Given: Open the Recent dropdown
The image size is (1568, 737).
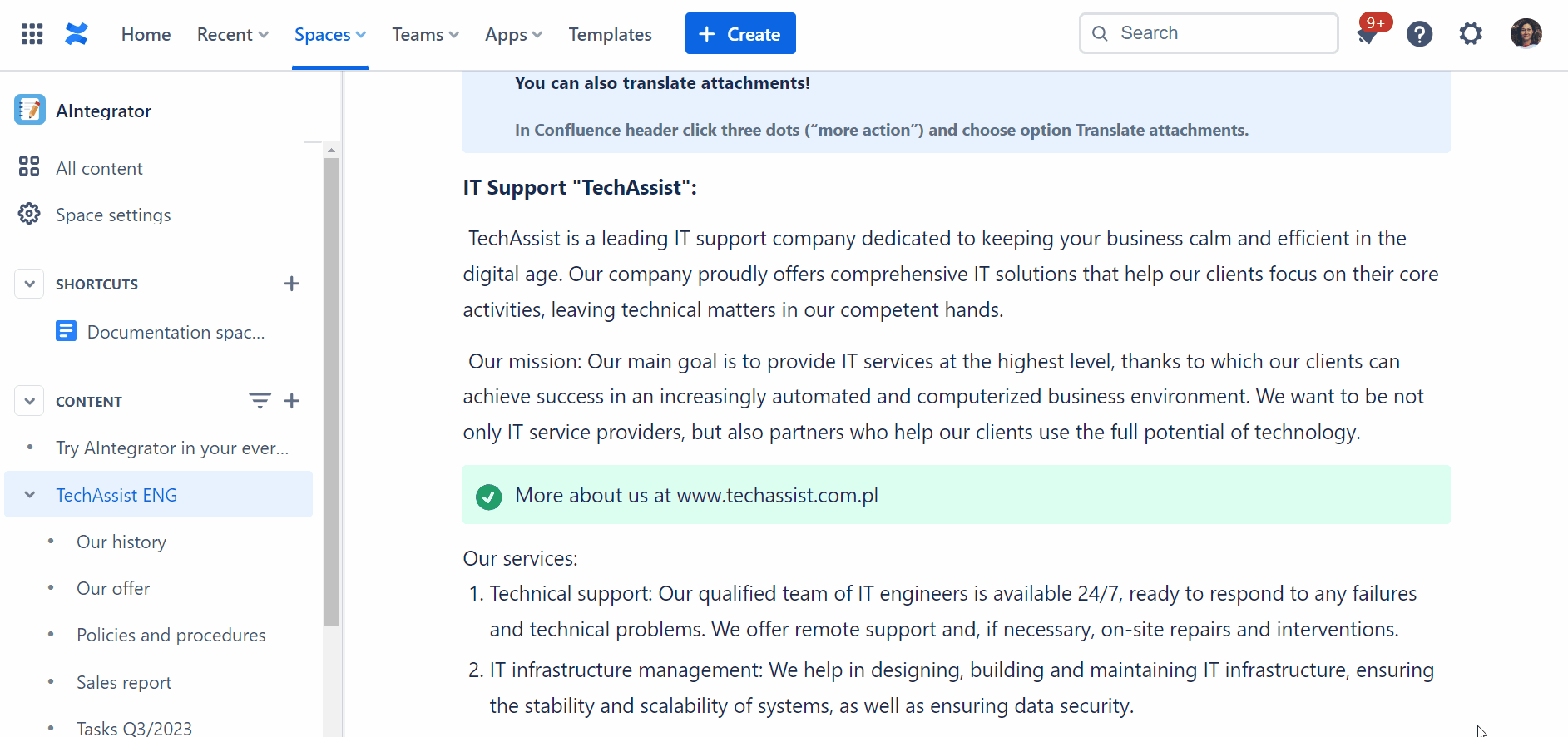Looking at the screenshot, I should click(x=233, y=34).
